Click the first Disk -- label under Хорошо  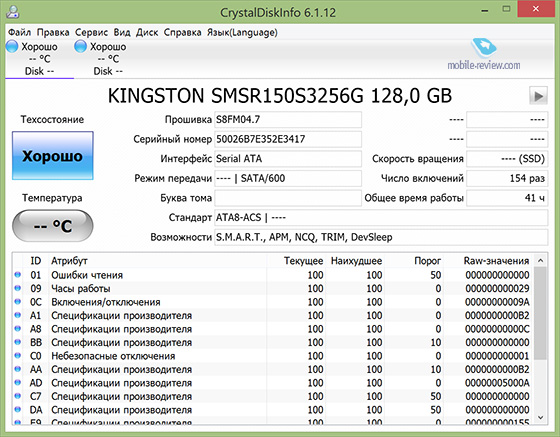pyautogui.click(x=39, y=71)
